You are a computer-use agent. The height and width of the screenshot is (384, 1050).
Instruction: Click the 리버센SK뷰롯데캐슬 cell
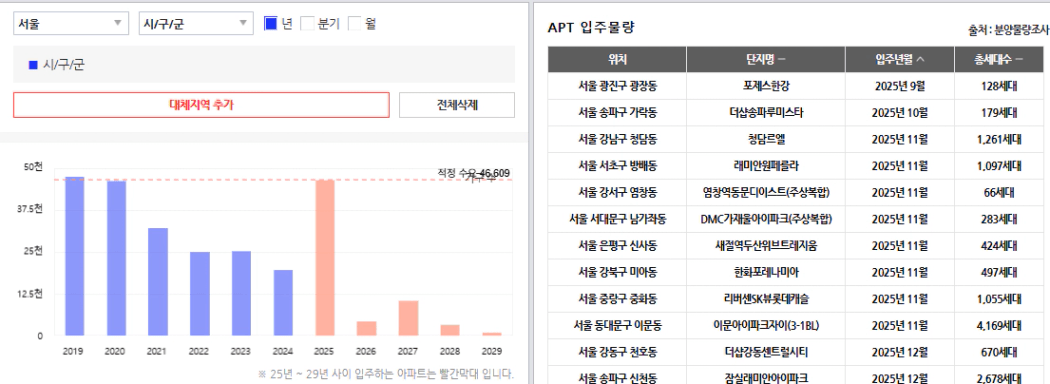pos(766,298)
